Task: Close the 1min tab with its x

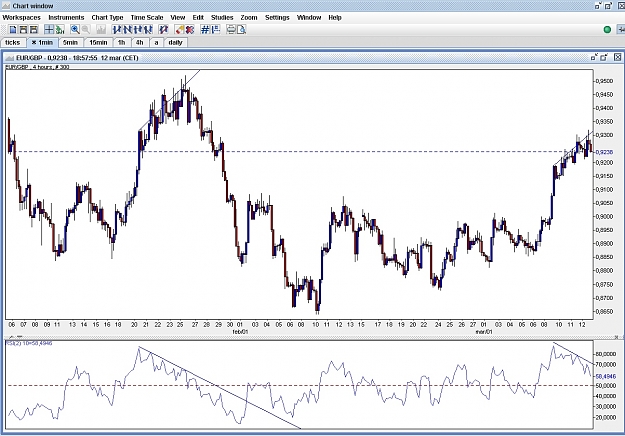Action: [x=33, y=43]
